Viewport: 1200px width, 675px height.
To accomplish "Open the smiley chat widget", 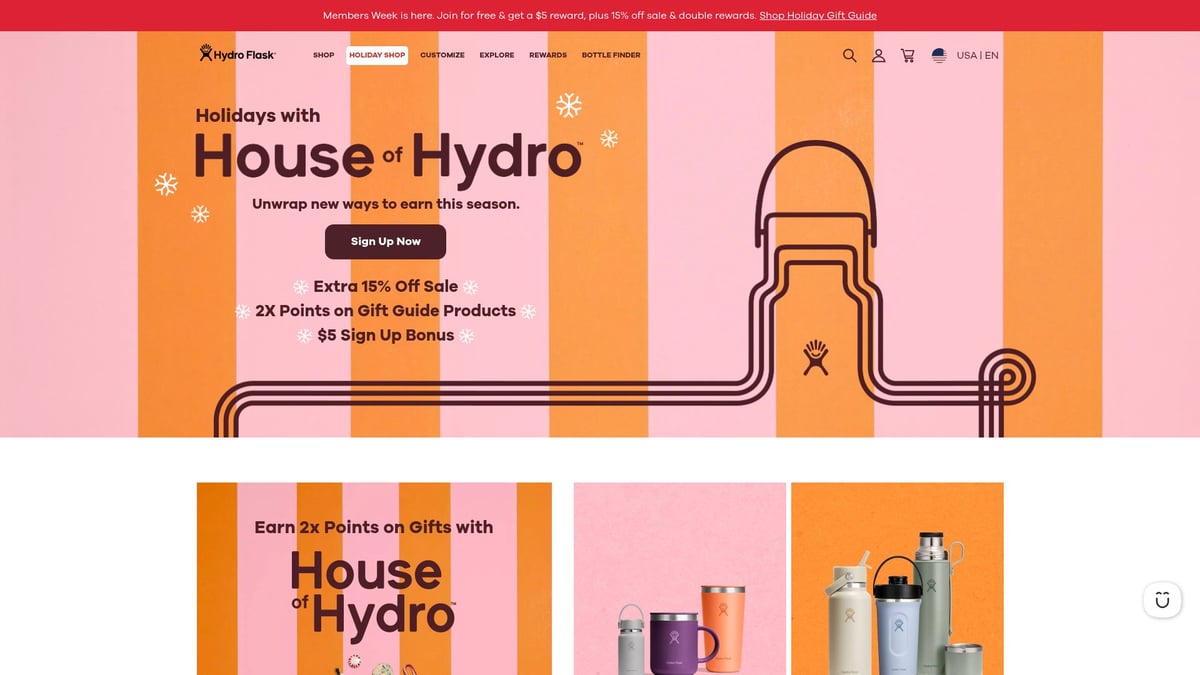I will coord(1162,600).
